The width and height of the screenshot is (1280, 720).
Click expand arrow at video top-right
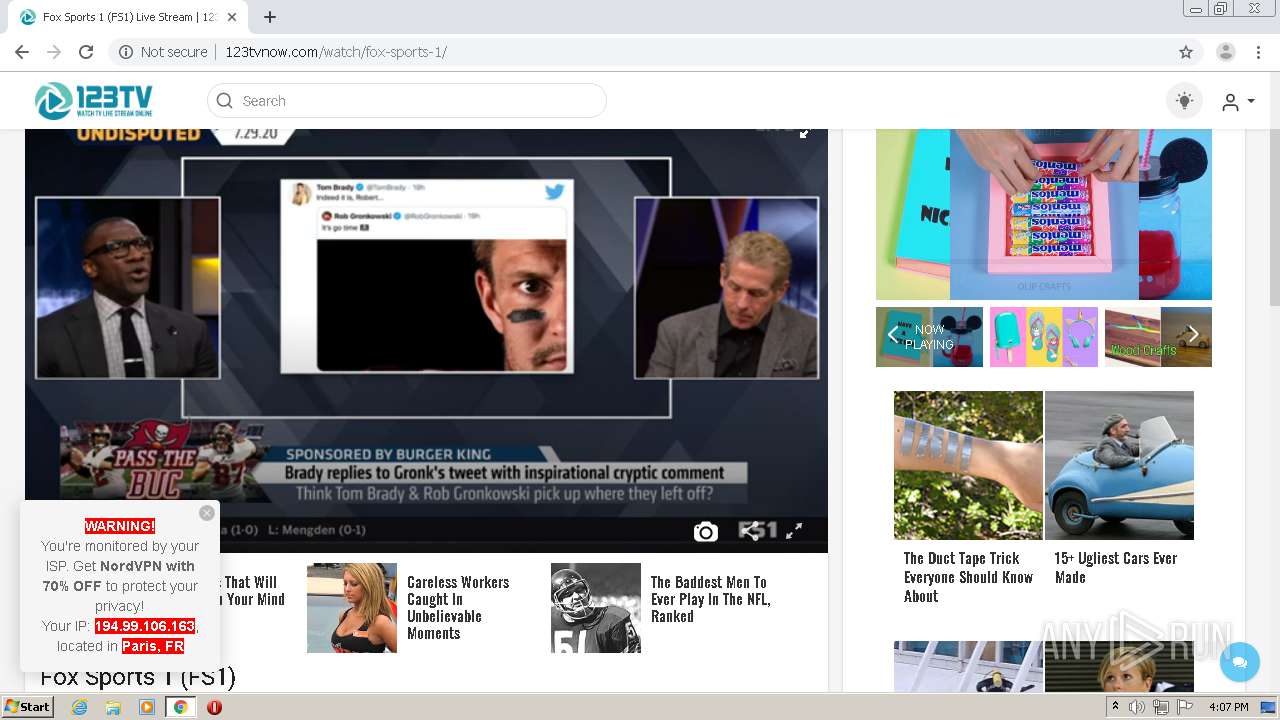pos(804,133)
